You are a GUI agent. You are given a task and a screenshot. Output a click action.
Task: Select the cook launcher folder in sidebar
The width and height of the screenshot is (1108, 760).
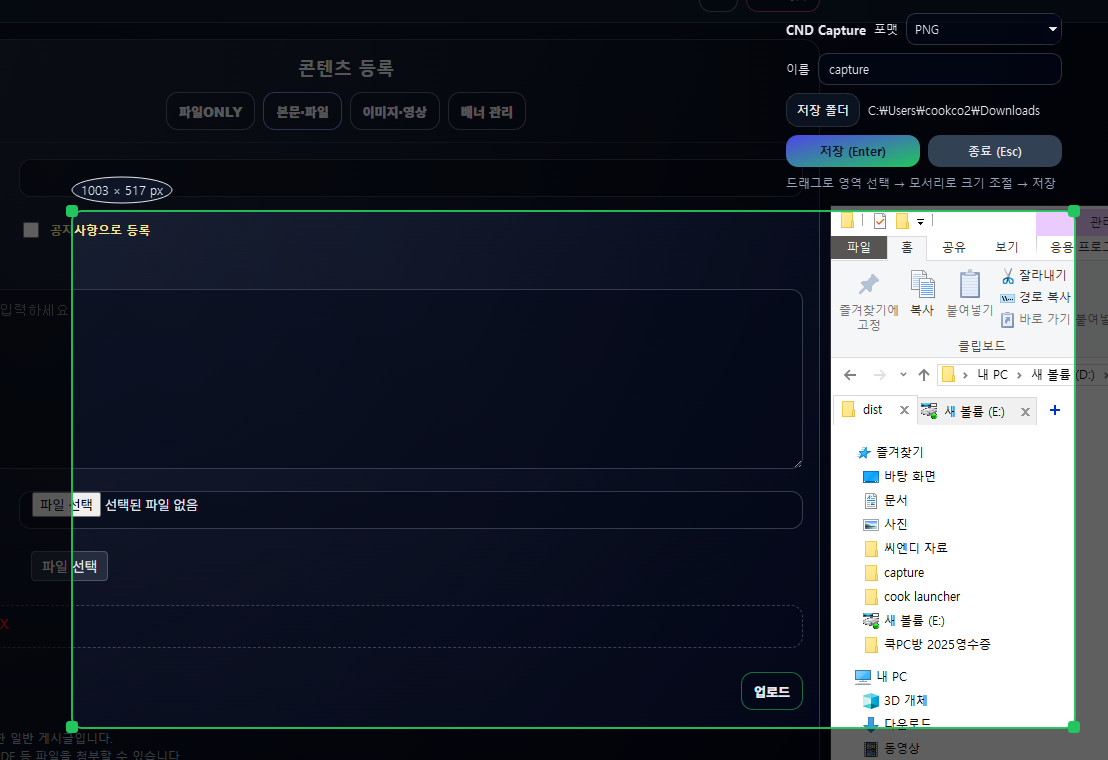pos(921,597)
